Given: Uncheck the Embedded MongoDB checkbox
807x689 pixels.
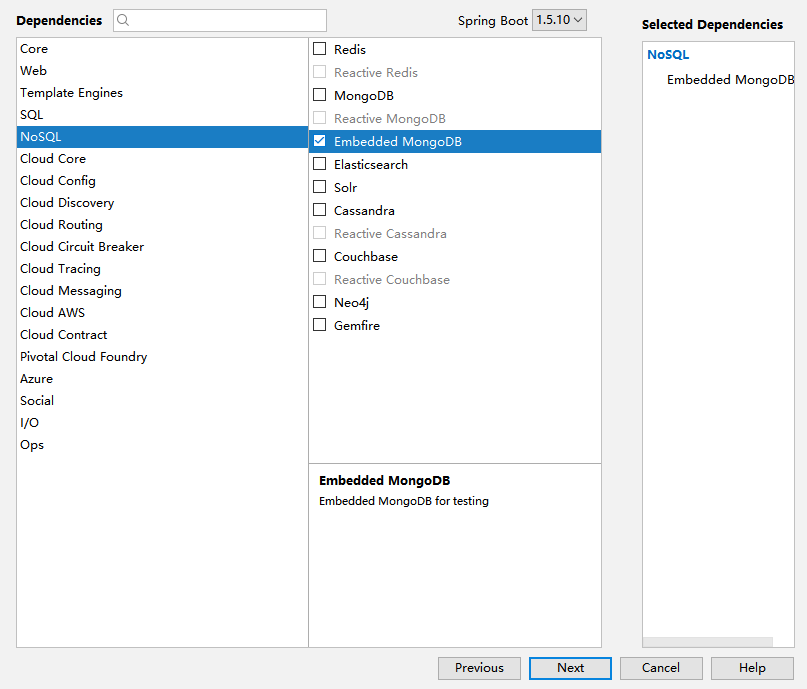Looking at the screenshot, I should pyautogui.click(x=320, y=141).
